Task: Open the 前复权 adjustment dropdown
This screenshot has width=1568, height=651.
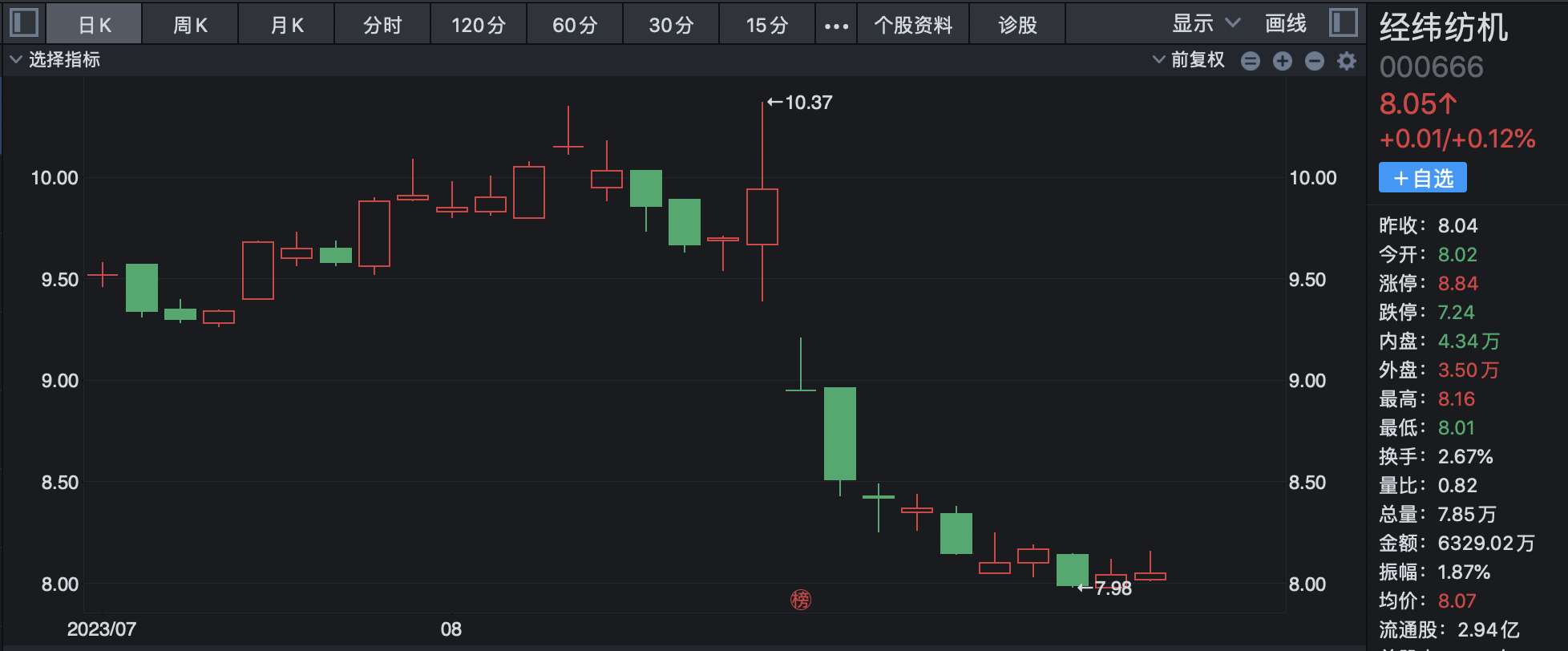Action: [x=1188, y=60]
